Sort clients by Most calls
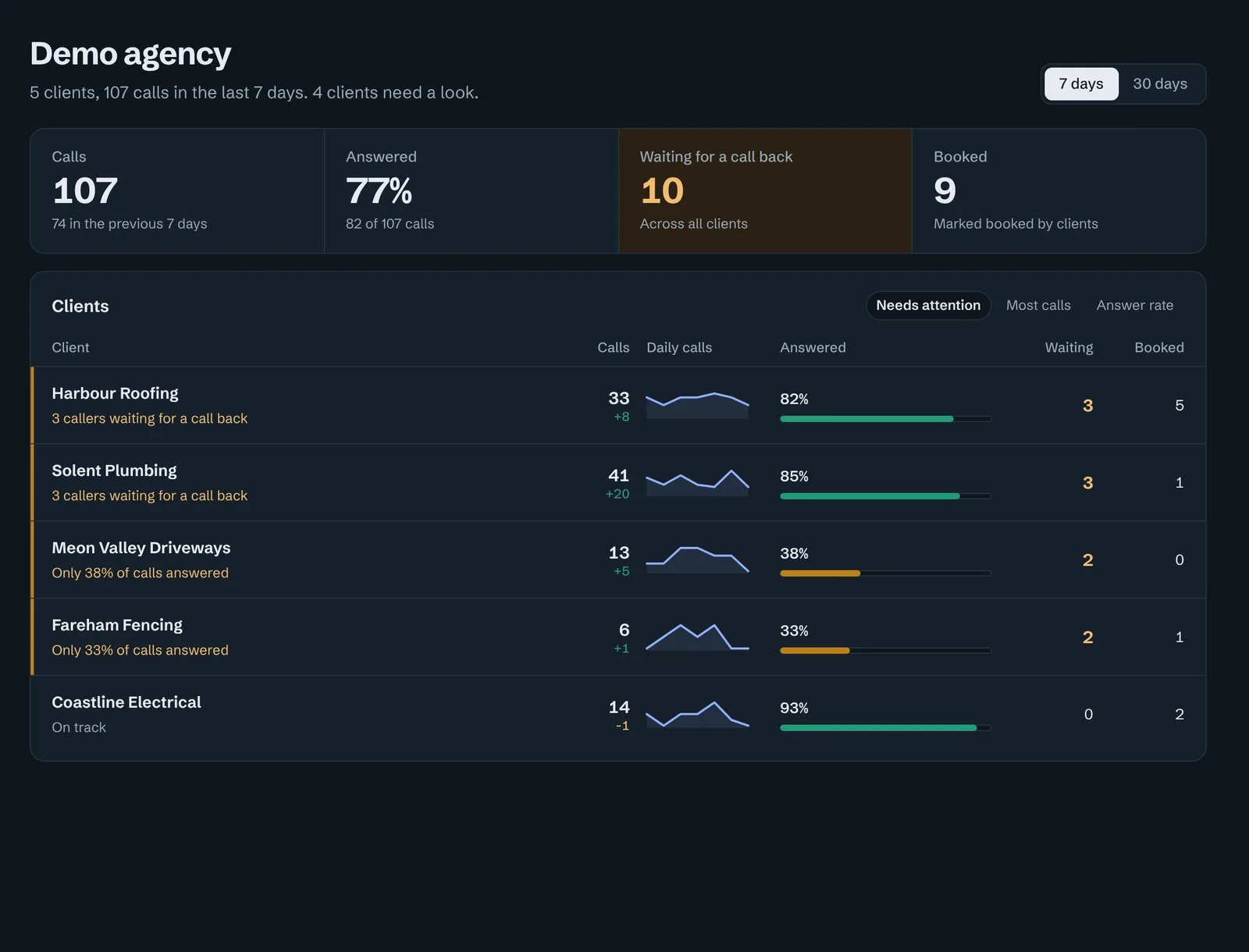Image resolution: width=1249 pixels, height=952 pixels. click(x=1038, y=305)
